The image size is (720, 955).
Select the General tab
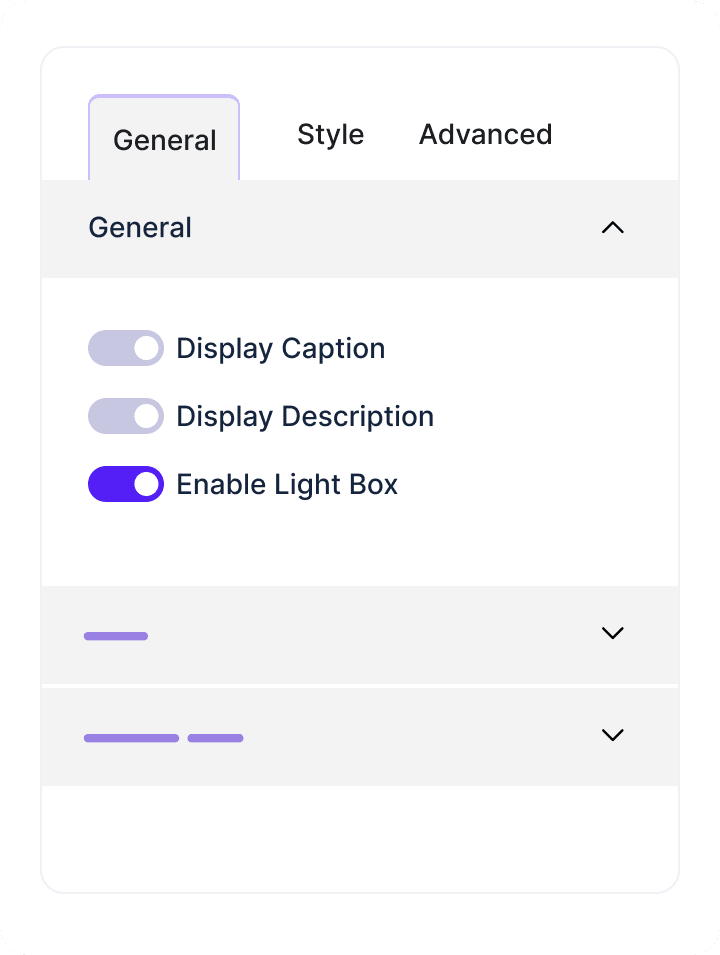[x=164, y=140]
